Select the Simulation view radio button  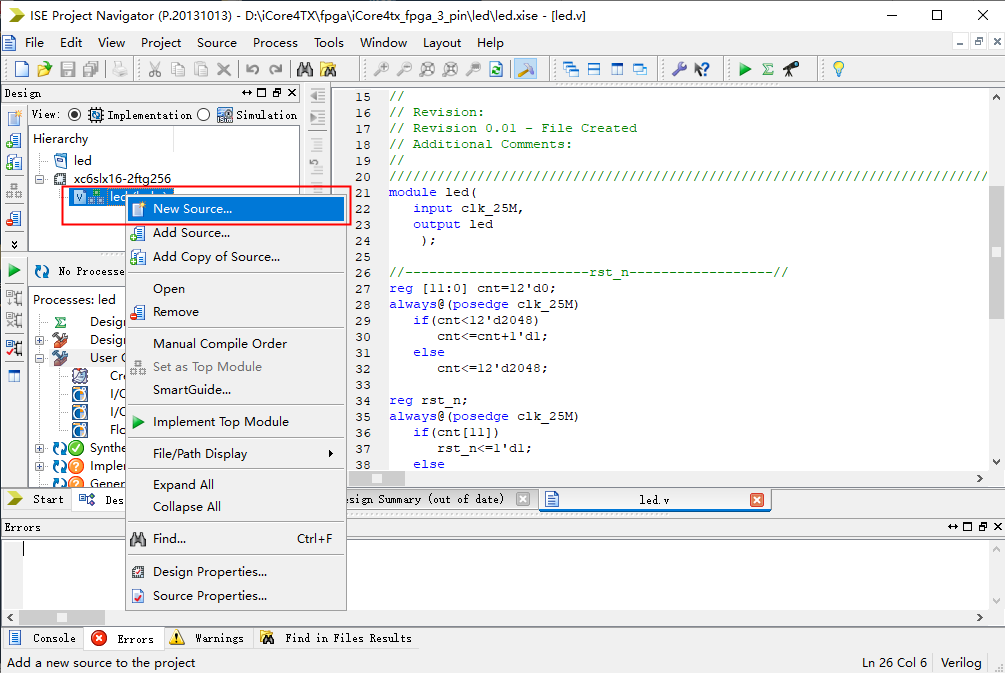pos(204,115)
